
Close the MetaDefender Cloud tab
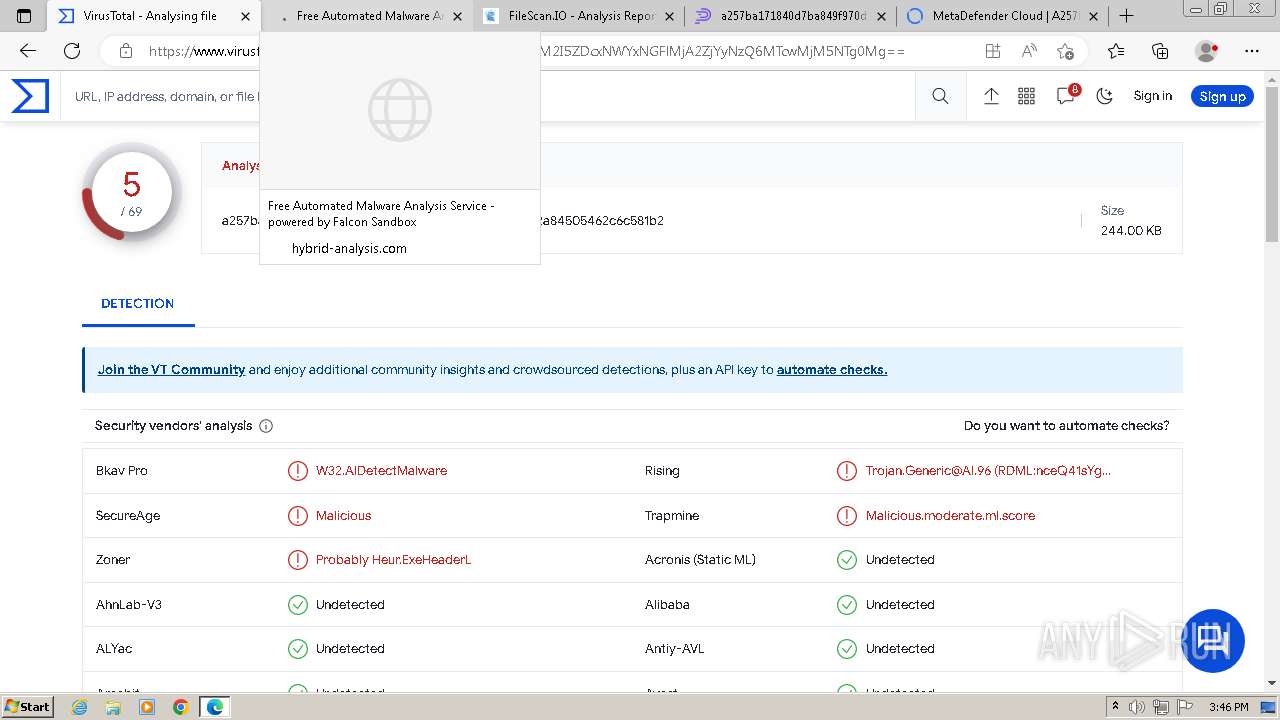click(x=1094, y=16)
